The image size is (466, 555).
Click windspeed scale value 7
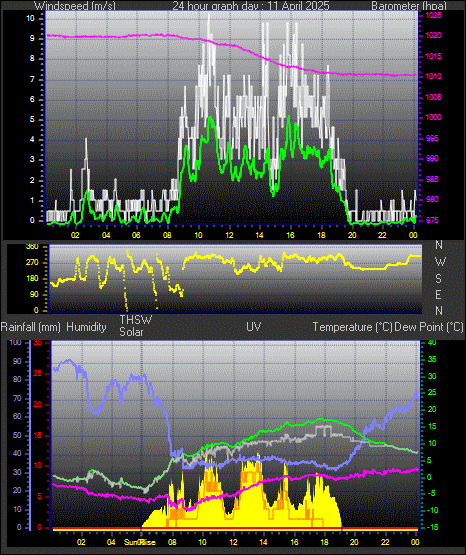(x=32, y=80)
